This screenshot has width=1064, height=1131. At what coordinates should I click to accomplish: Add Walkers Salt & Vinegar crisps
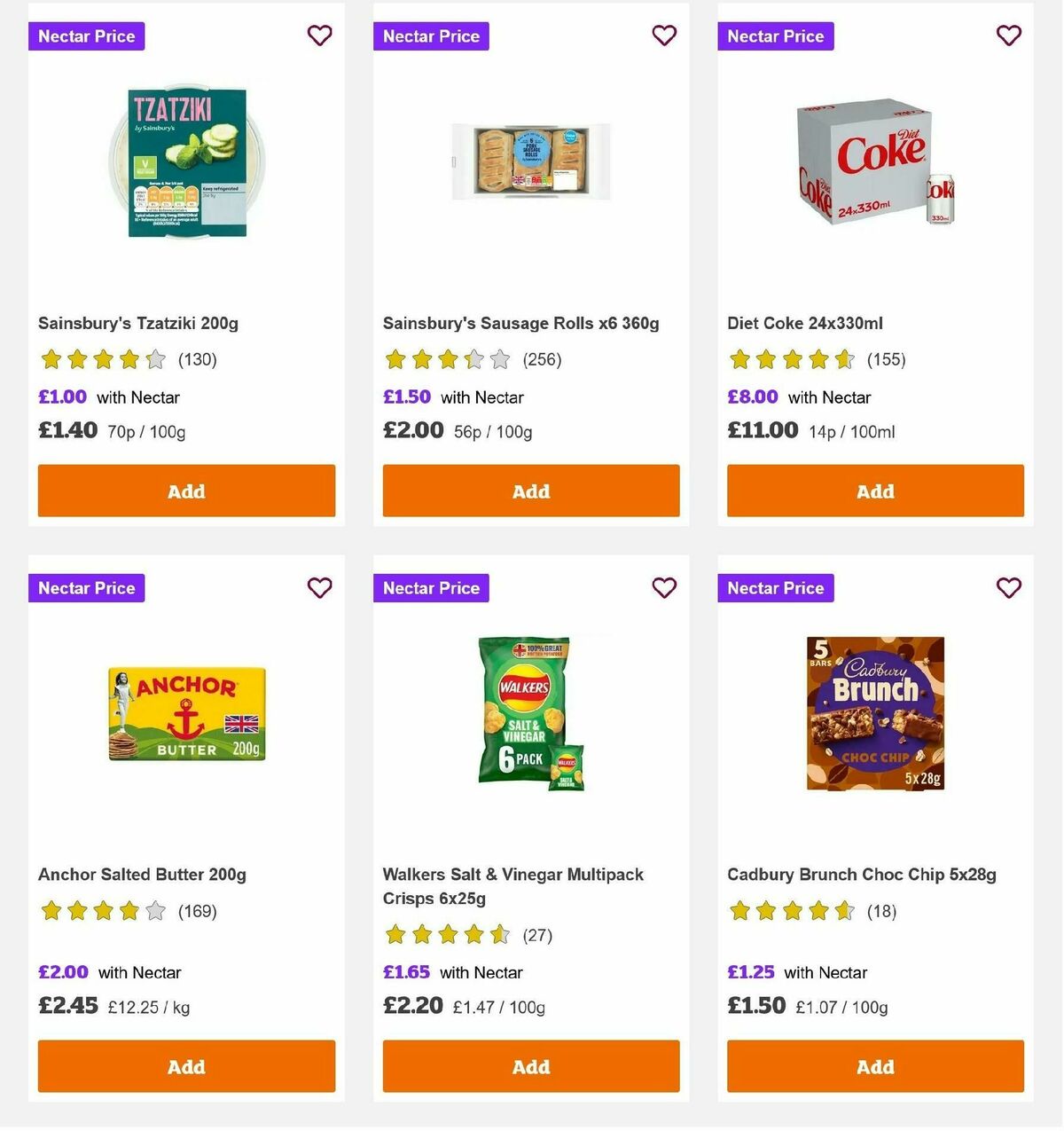[x=530, y=1066]
